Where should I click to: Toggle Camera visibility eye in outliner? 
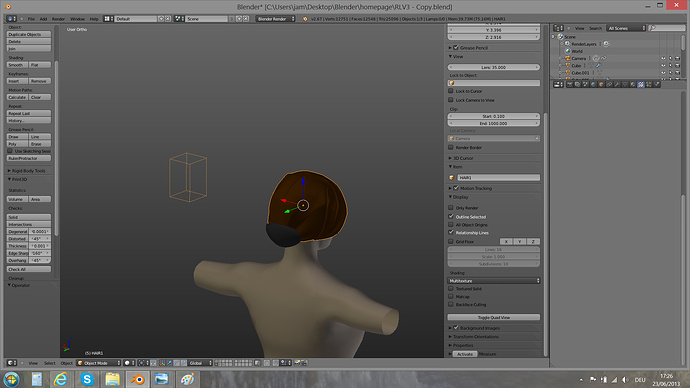[x=663, y=58]
